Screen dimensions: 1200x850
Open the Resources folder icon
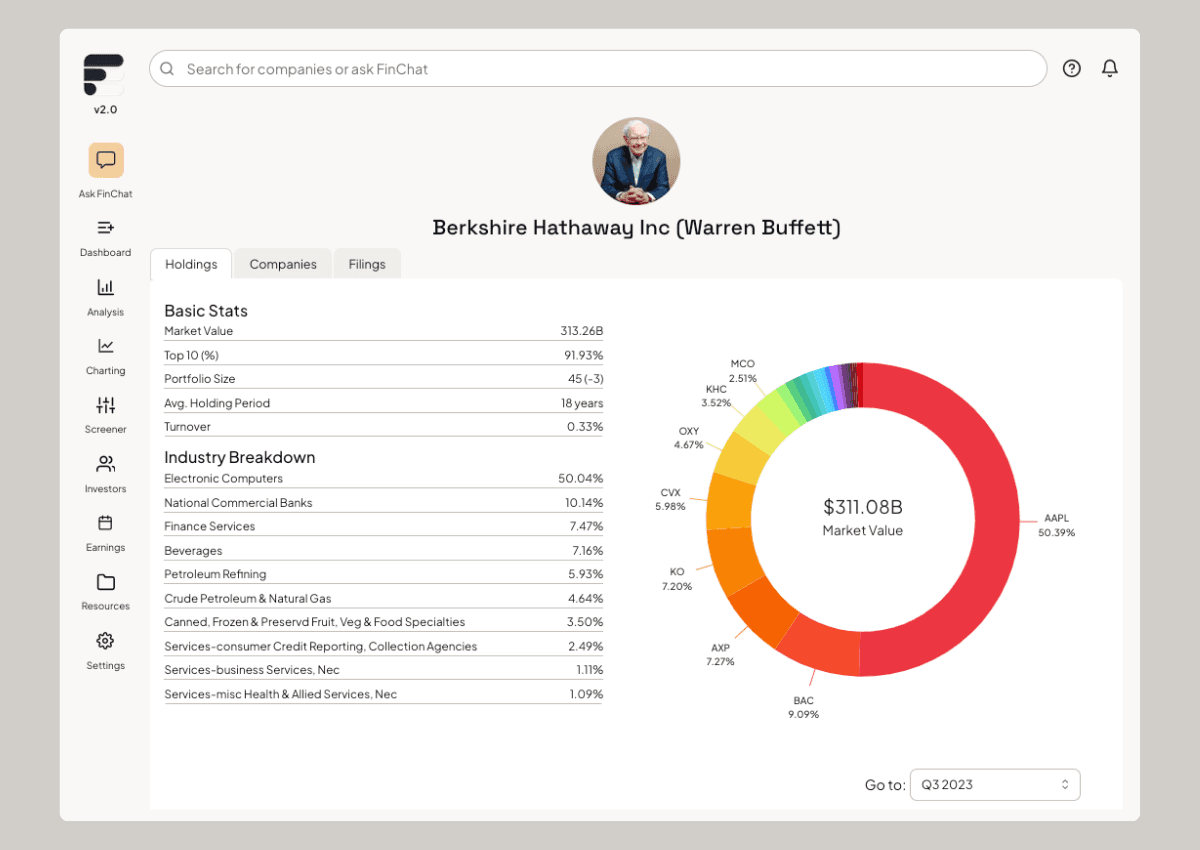[x=106, y=582]
